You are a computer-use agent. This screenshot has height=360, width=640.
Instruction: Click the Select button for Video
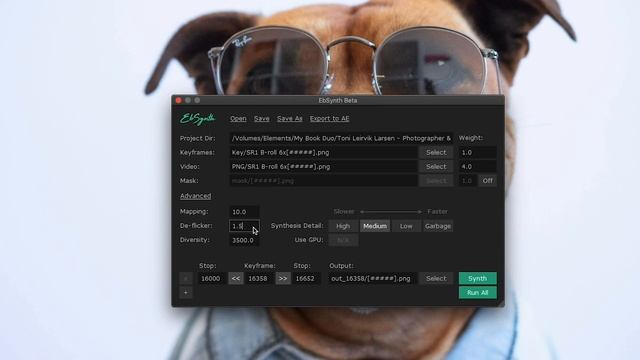tap(436, 167)
